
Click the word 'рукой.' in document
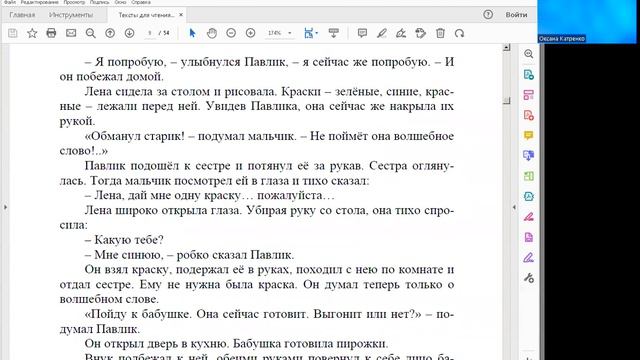tap(78, 122)
